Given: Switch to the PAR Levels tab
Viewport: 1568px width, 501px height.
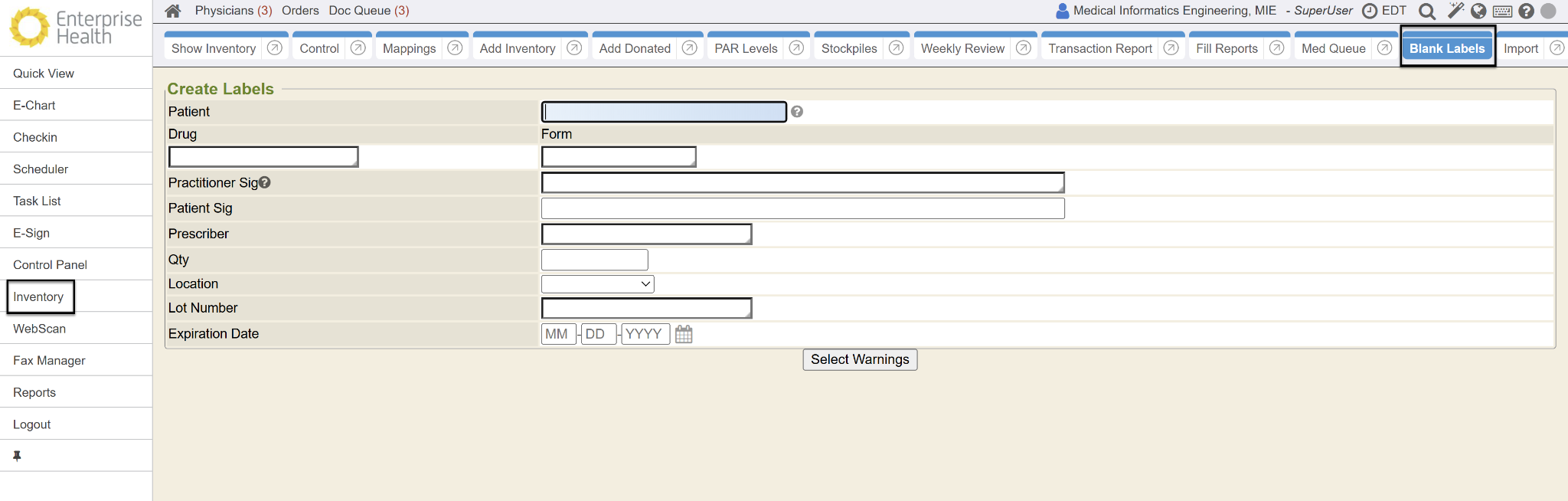Looking at the screenshot, I should coord(746,48).
